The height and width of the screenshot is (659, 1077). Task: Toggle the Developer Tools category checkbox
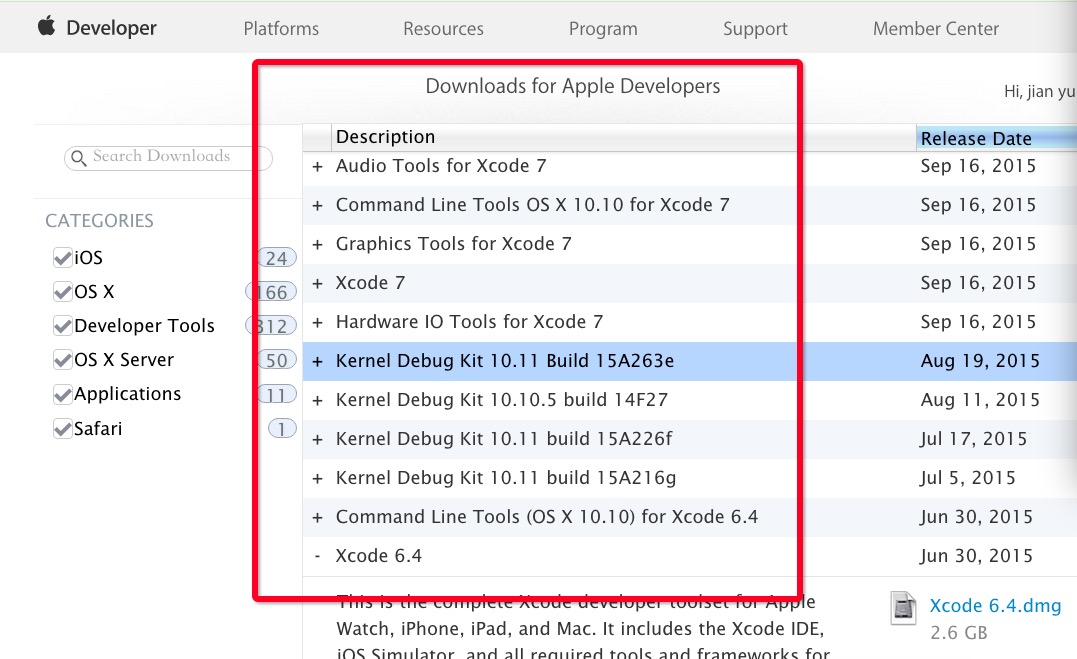tap(63, 326)
